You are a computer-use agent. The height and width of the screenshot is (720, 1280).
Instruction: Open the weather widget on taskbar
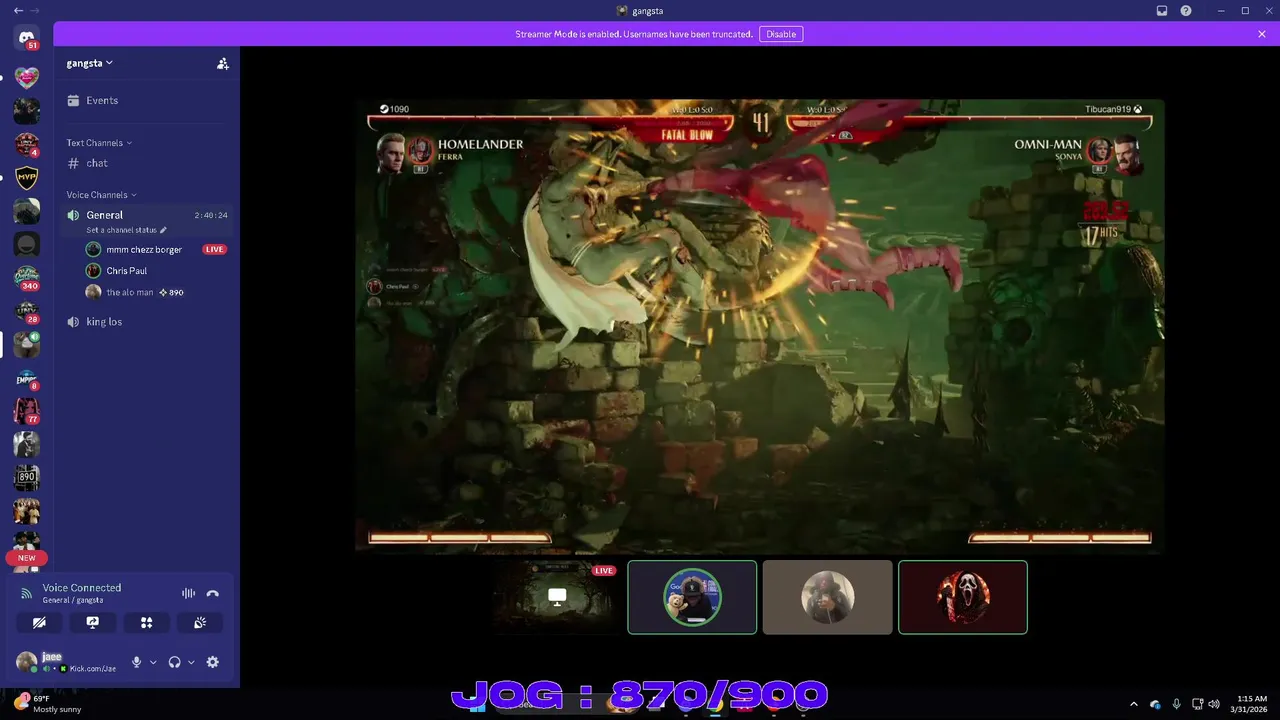(48, 704)
